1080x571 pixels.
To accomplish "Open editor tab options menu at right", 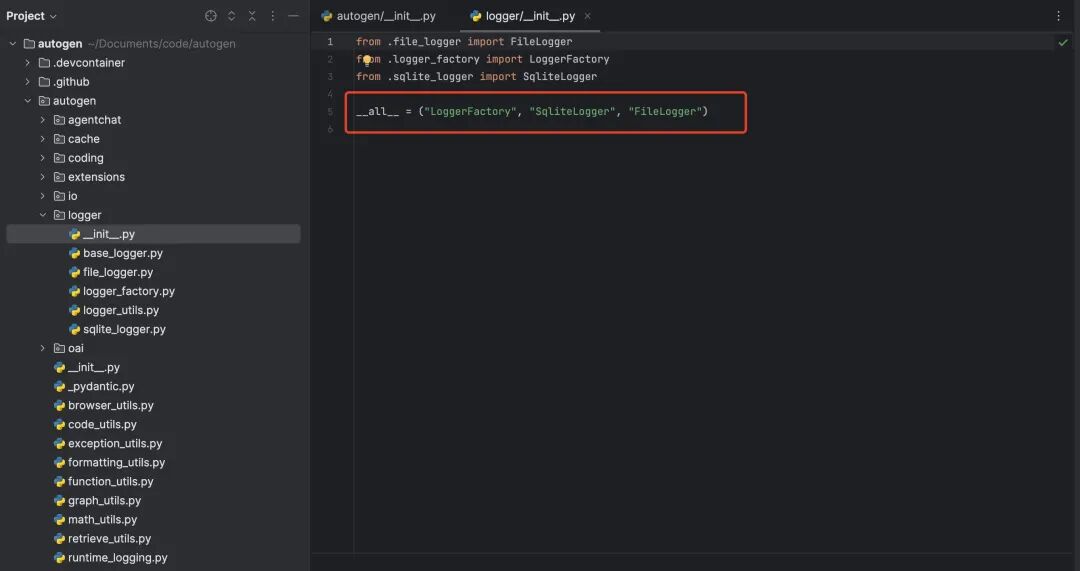I will pyautogui.click(x=1058, y=16).
